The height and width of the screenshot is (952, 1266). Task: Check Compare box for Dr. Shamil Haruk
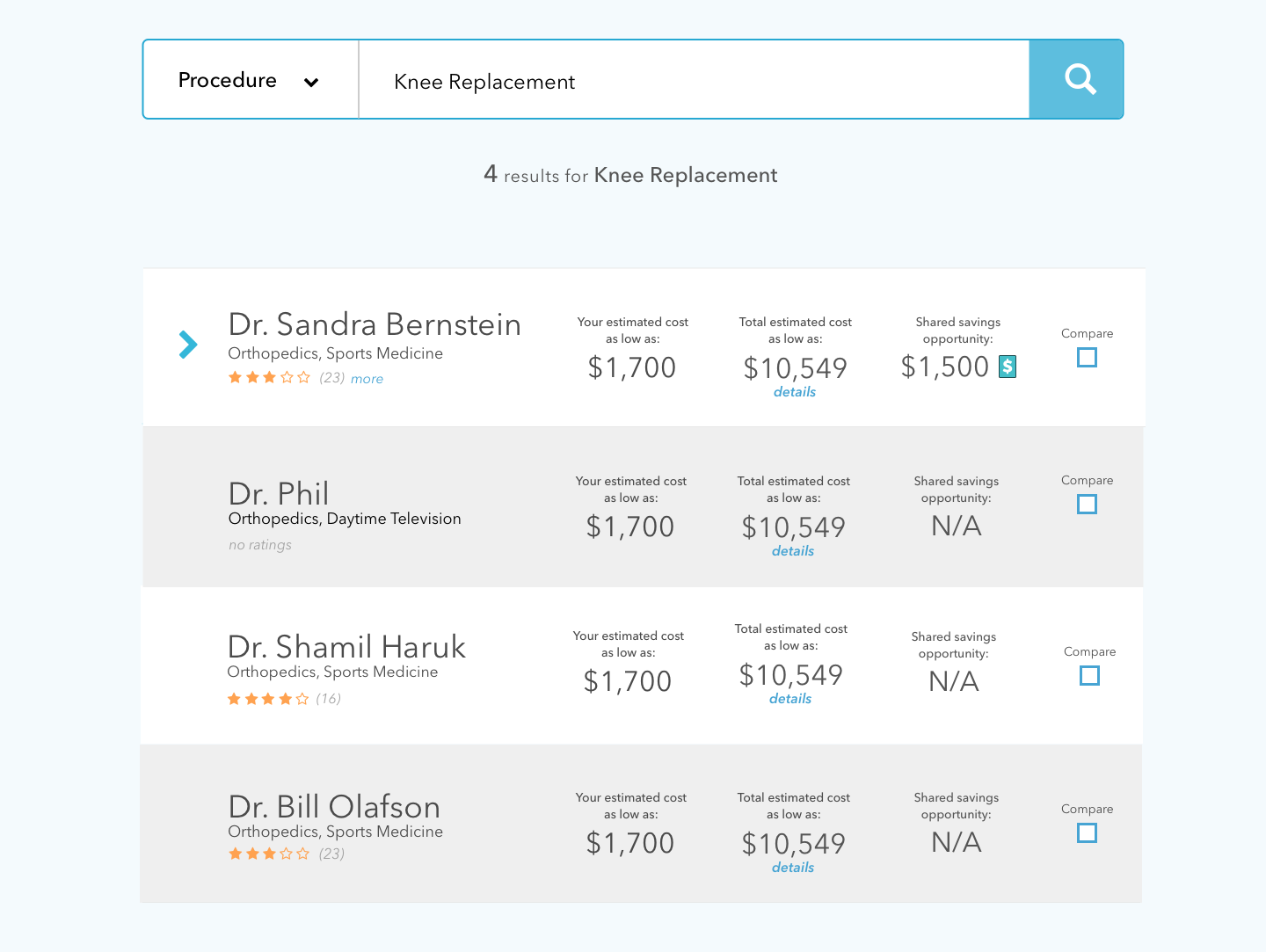[x=1089, y=676]
